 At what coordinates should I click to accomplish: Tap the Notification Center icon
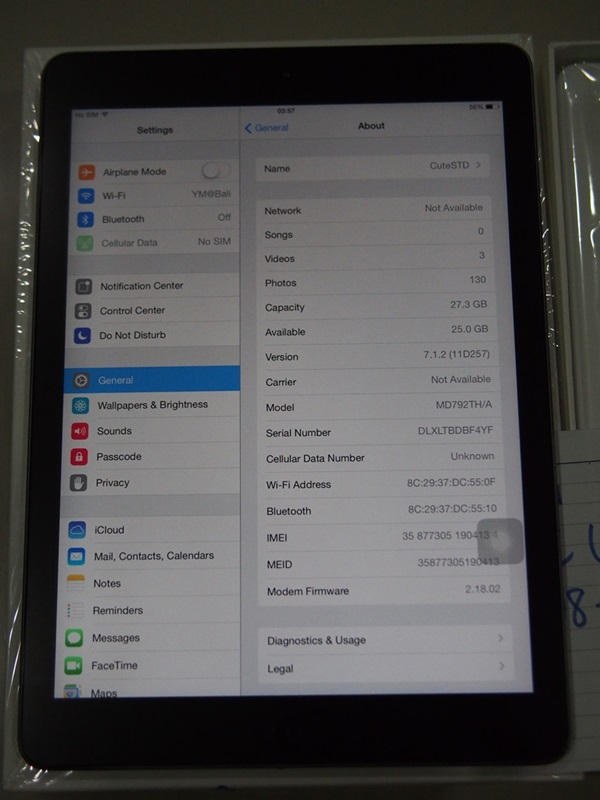click(84, 286)
